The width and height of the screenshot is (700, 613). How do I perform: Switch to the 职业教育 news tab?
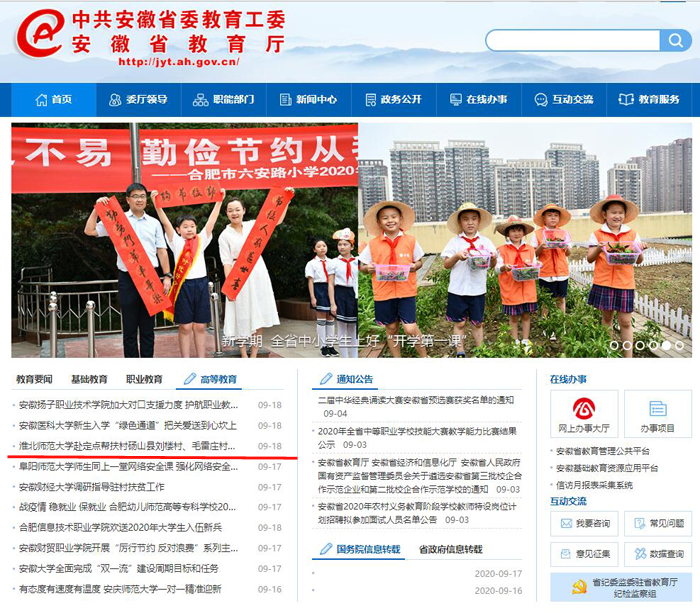[x=144, y=379]
